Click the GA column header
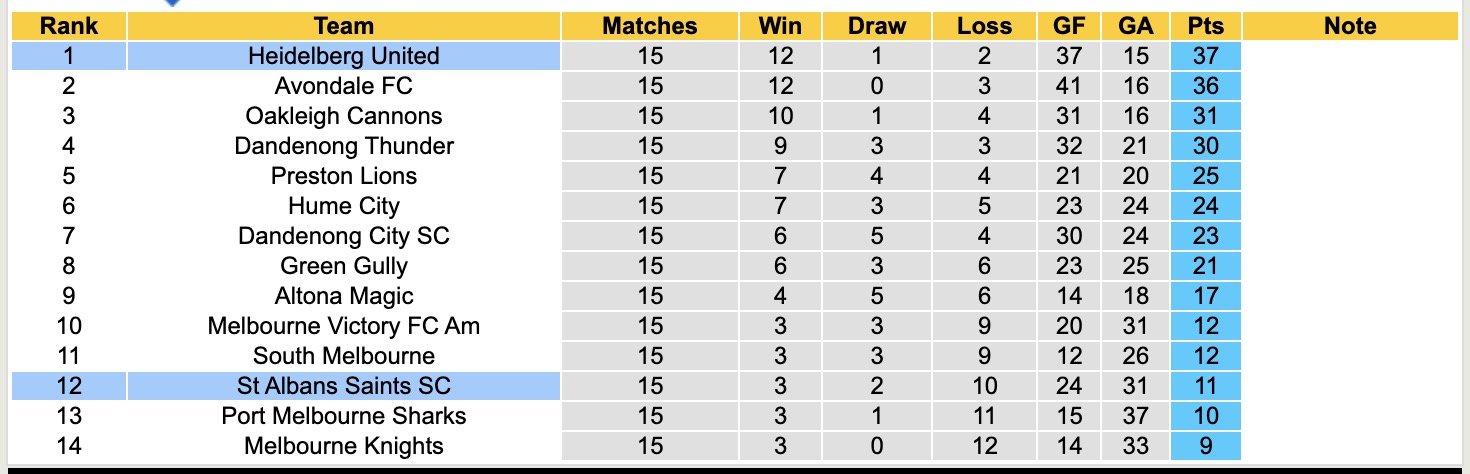This screenshot has width=1470, height=474. [x=1135, y=26]
